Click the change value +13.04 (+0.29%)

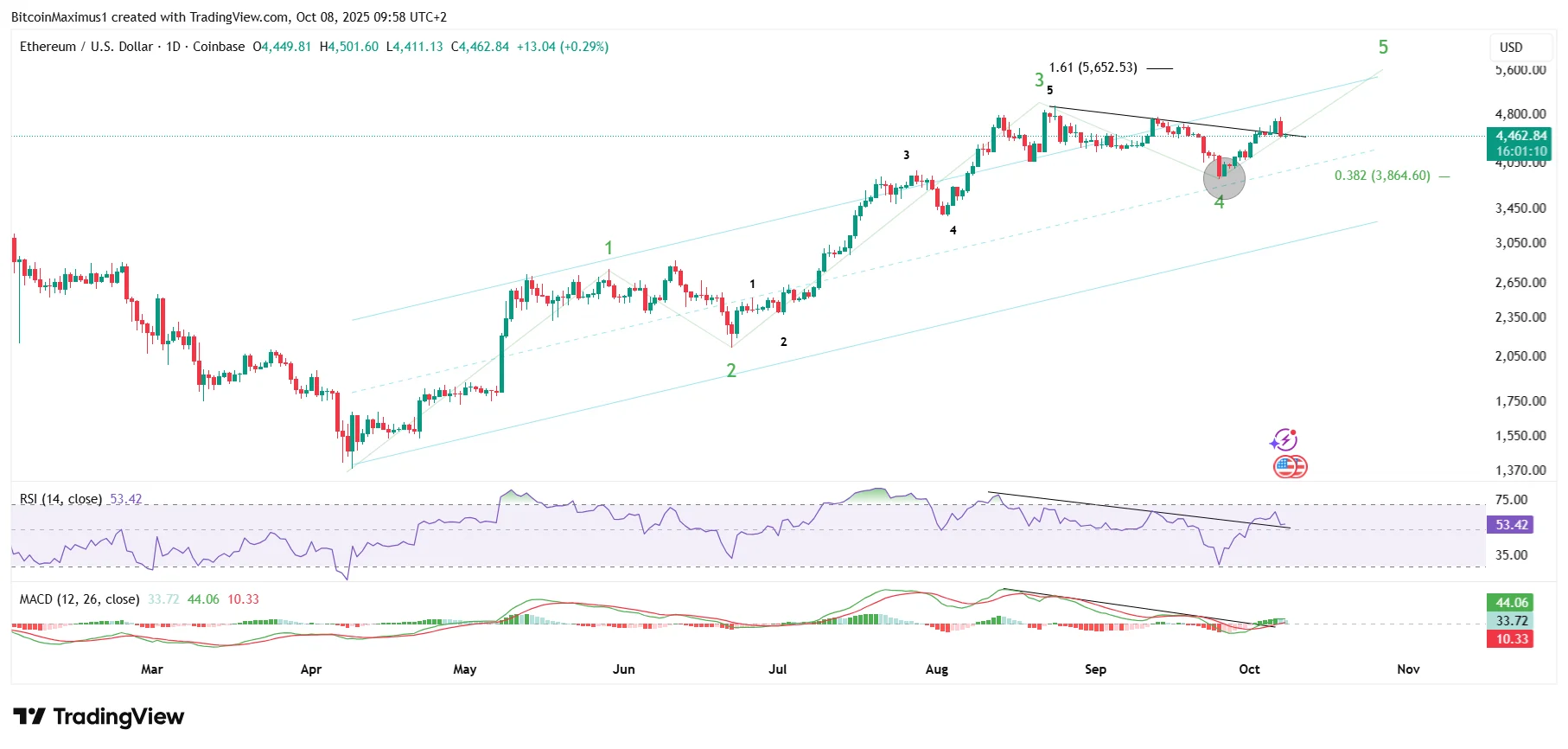(563, 47)
